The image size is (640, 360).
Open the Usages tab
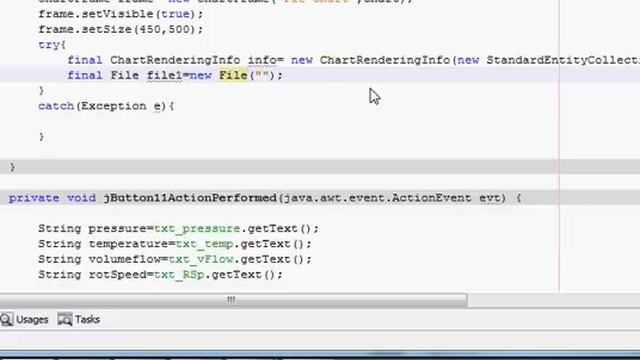coord(32,320)
